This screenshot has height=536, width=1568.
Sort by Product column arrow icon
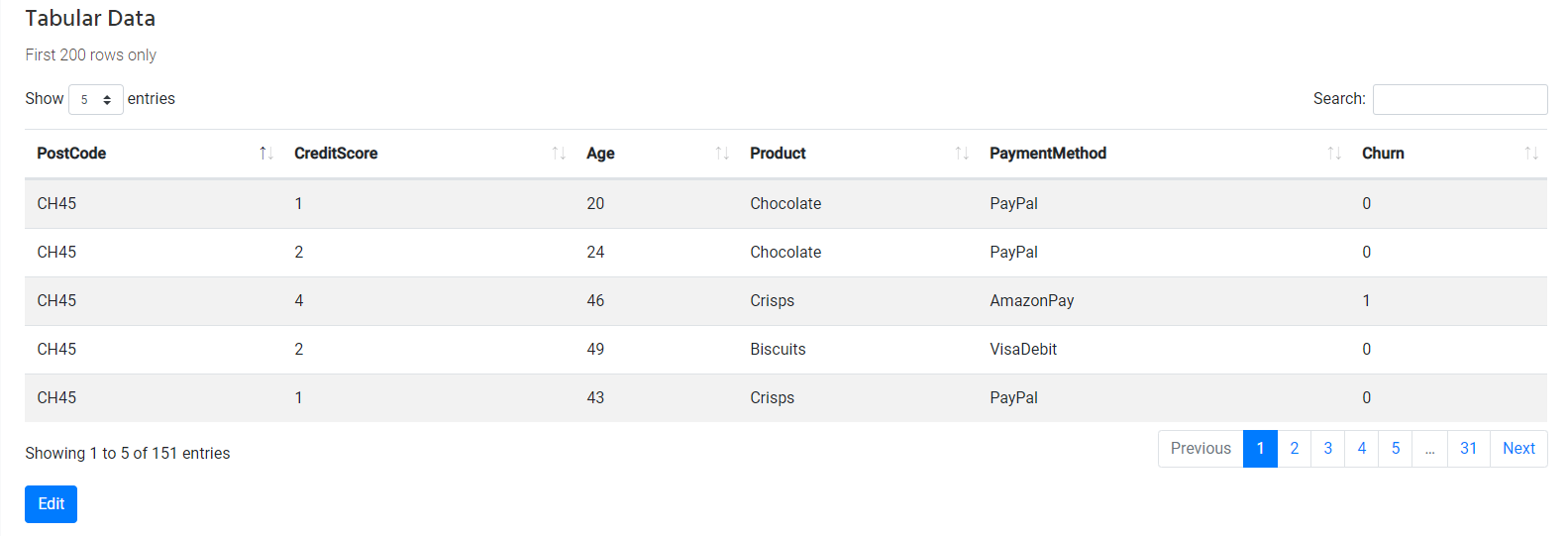coord(962,154)
